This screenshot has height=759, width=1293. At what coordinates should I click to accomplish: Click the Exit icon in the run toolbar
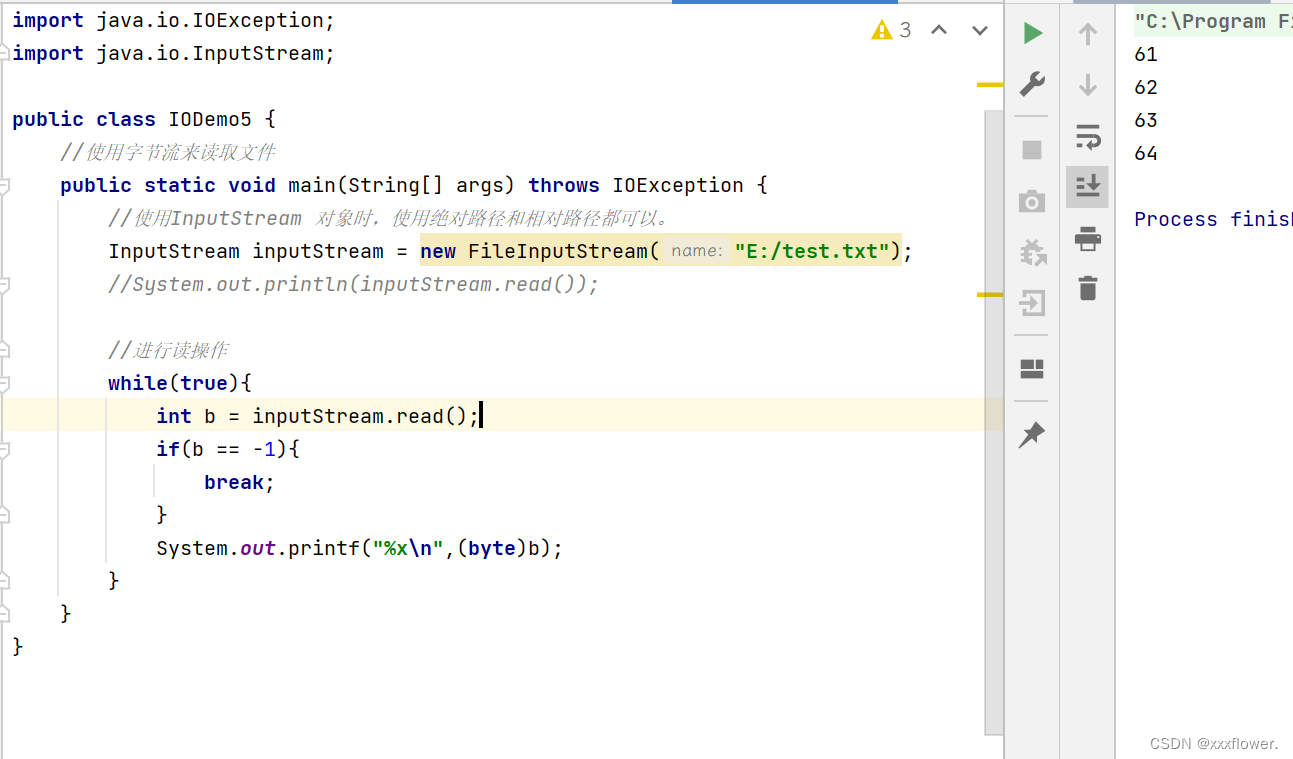coord(1033,303)
